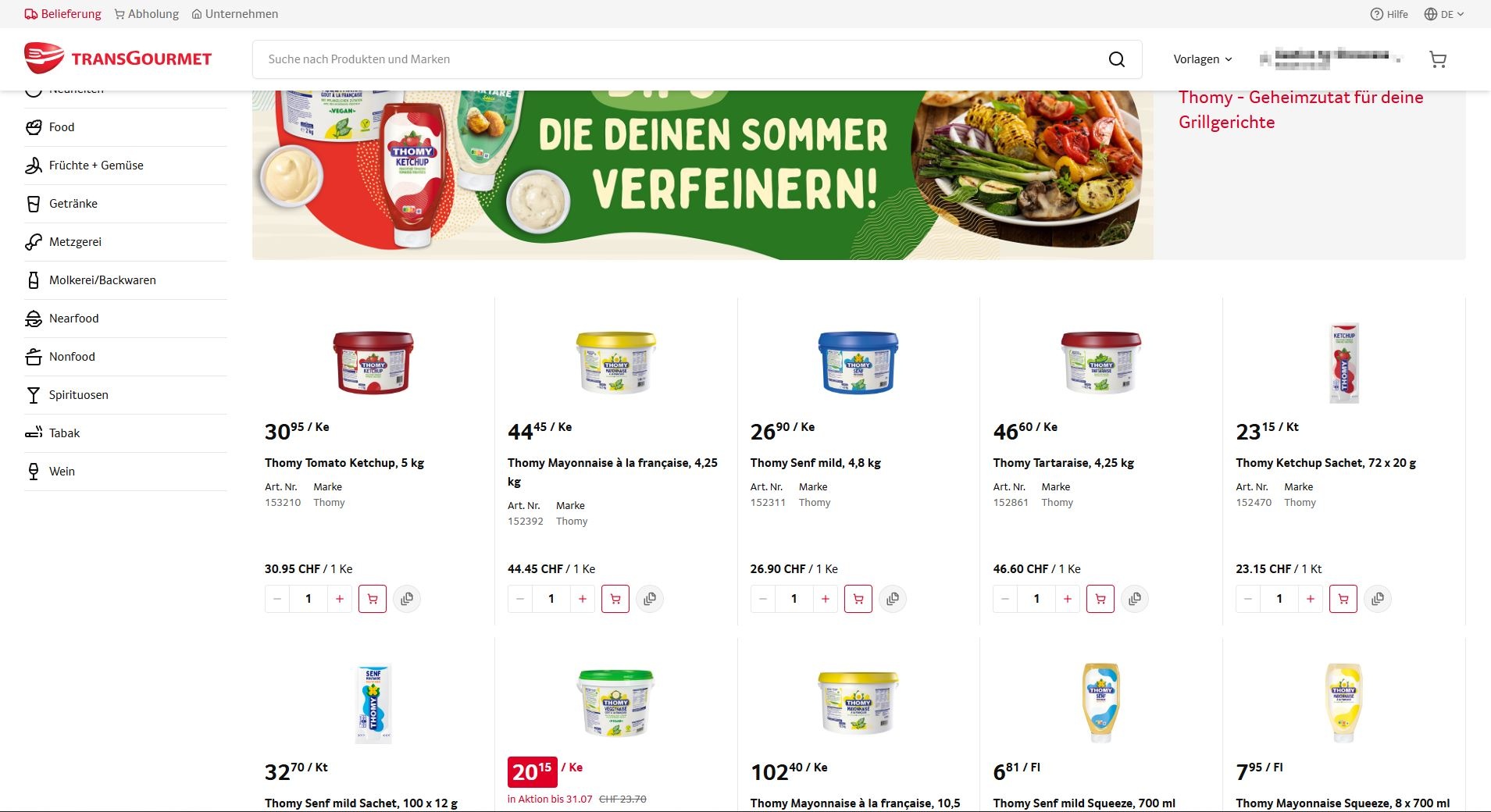
Task: Increase quantity of Thomy Tomato Ketchup
Action: 340,599
